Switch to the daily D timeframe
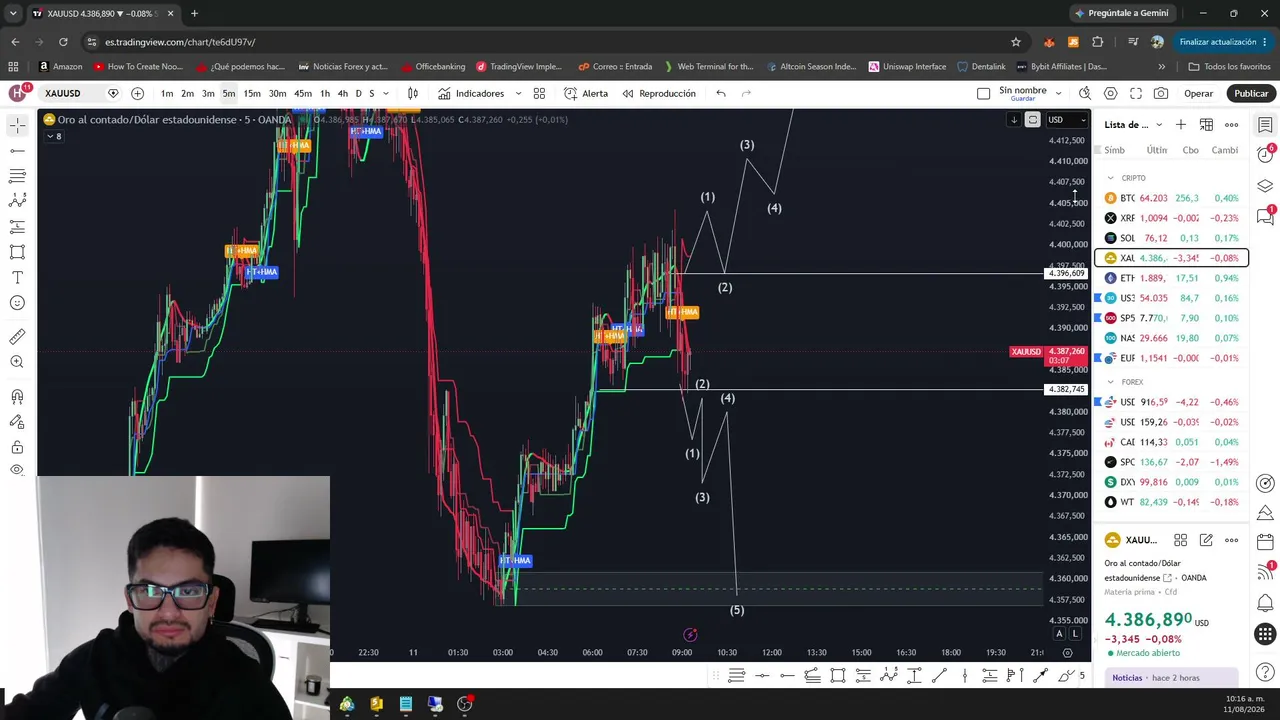This screenshot has width=1280, height=720. pos(359,94)
